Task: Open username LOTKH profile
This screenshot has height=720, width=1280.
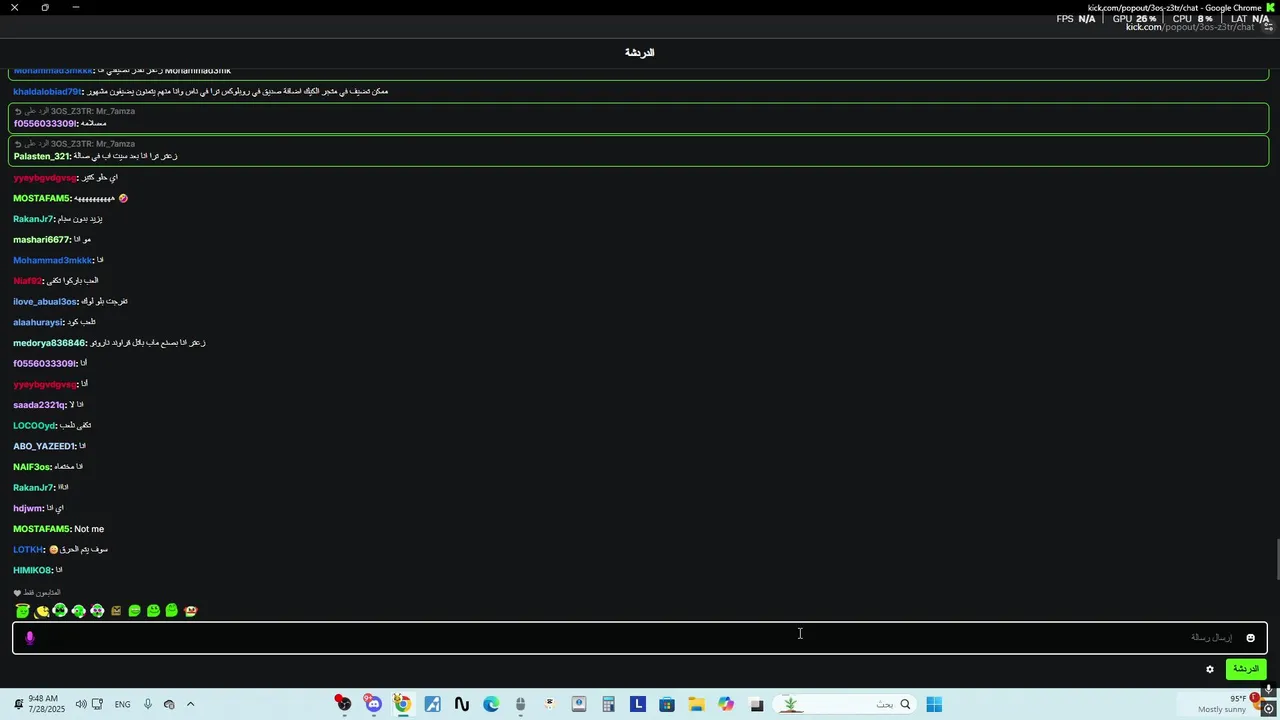Action: click(28, 550)
